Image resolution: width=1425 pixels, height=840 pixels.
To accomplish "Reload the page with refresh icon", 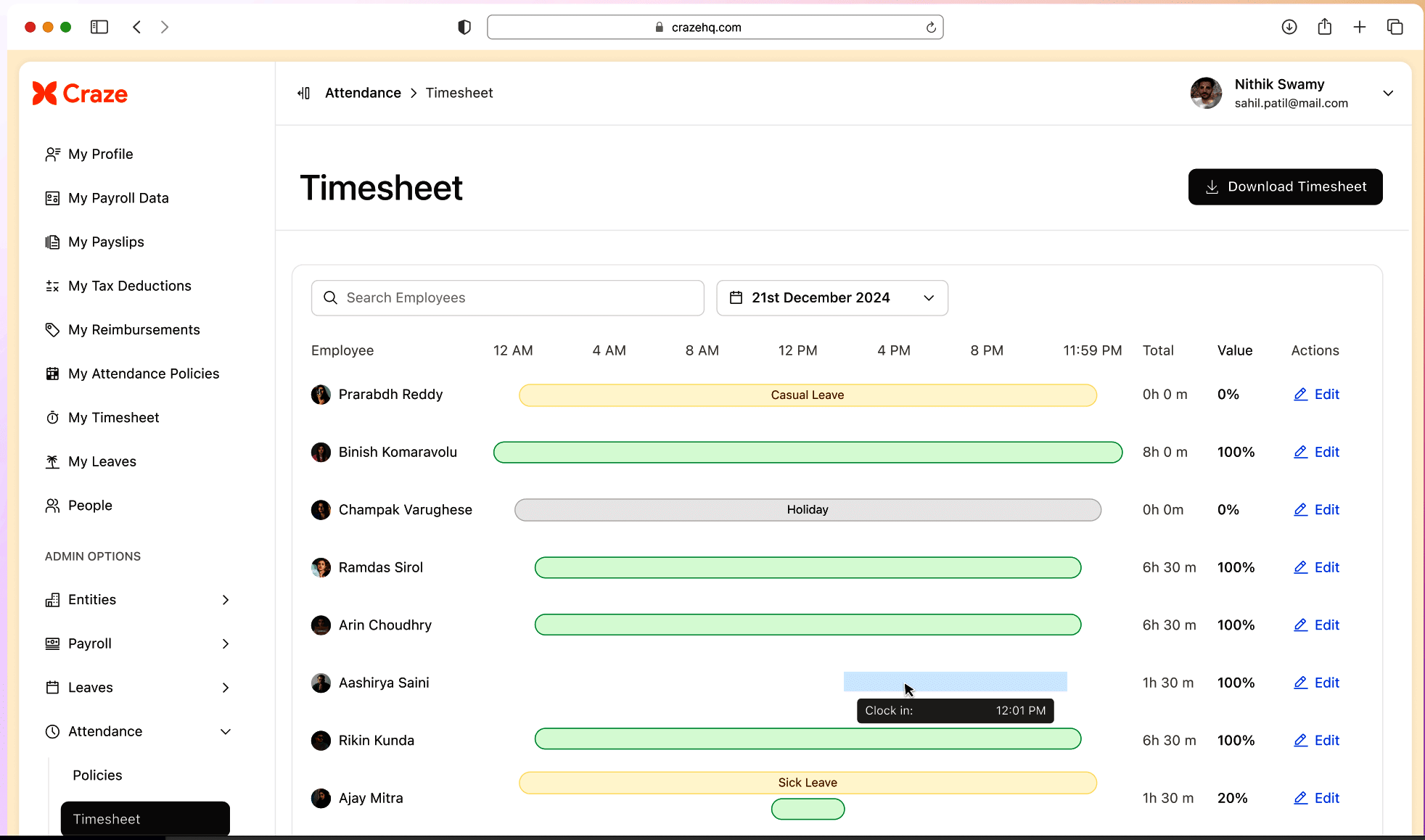I will pos(931,28).
